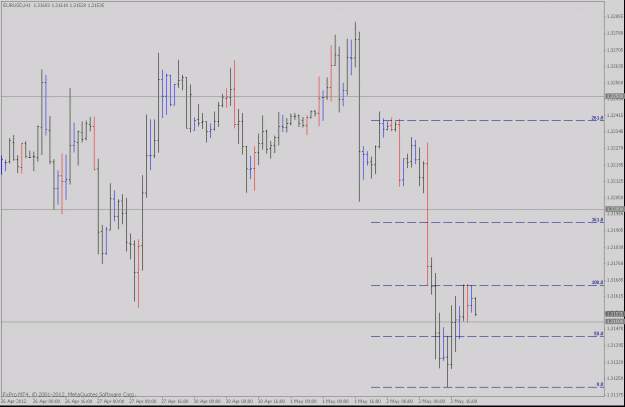Screen dimensions: 625x407
Task: Click the highlighted current price tag 1.31535
Action: (x=615, y=314)
